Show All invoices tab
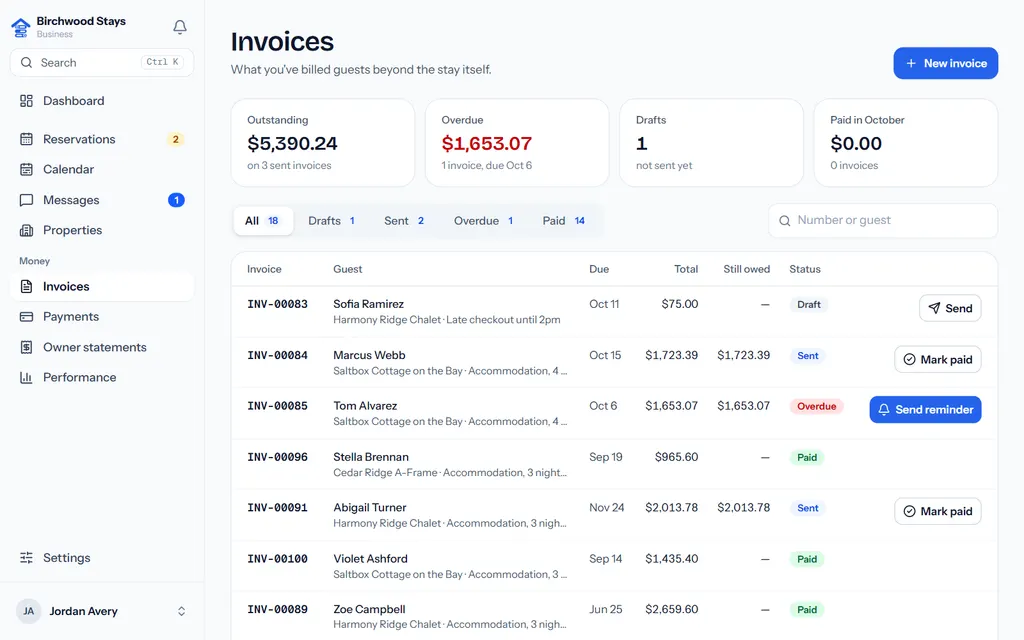This screenshot has width=1024, height=640. 263,221
